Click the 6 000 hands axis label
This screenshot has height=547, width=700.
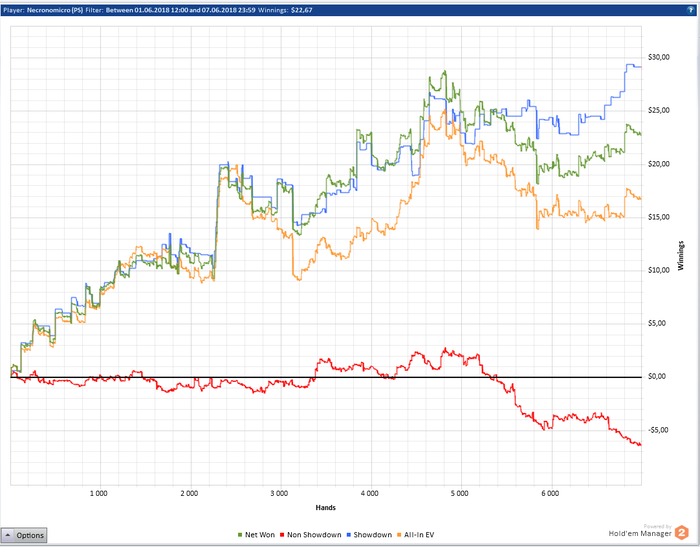(550, 493)
